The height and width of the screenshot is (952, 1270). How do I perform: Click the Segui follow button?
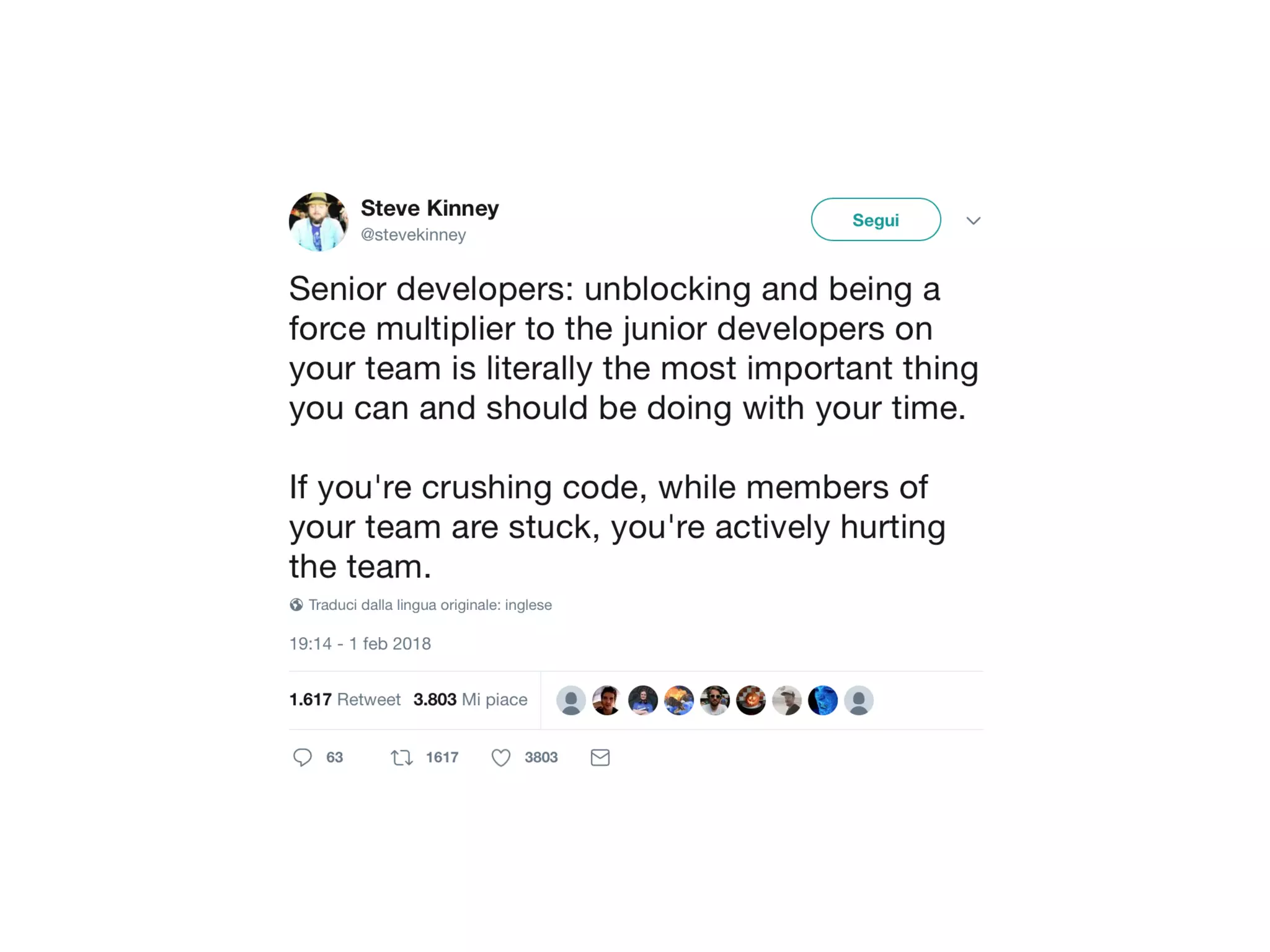(876, 219)
